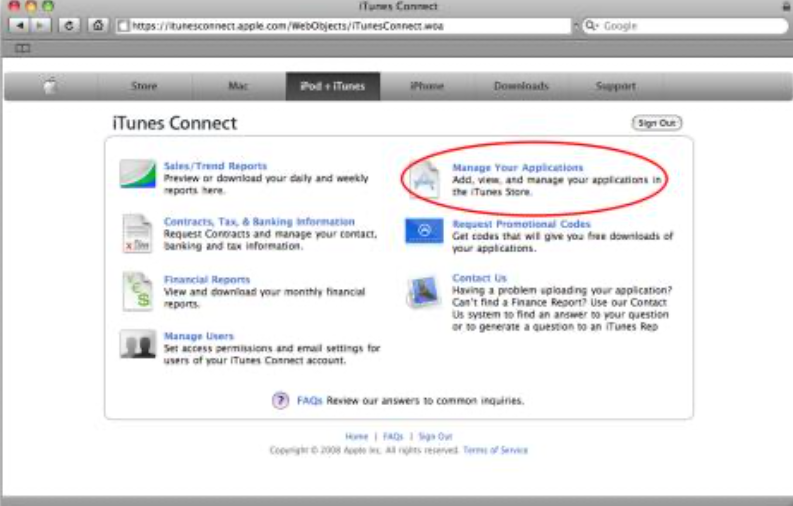Click the iTunes Connect page heading
793x506 pixels.
pos(174,123)
